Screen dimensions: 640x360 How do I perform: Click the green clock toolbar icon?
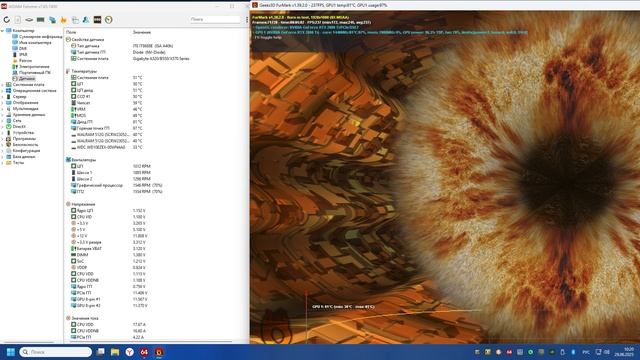[x=109, y=20]
